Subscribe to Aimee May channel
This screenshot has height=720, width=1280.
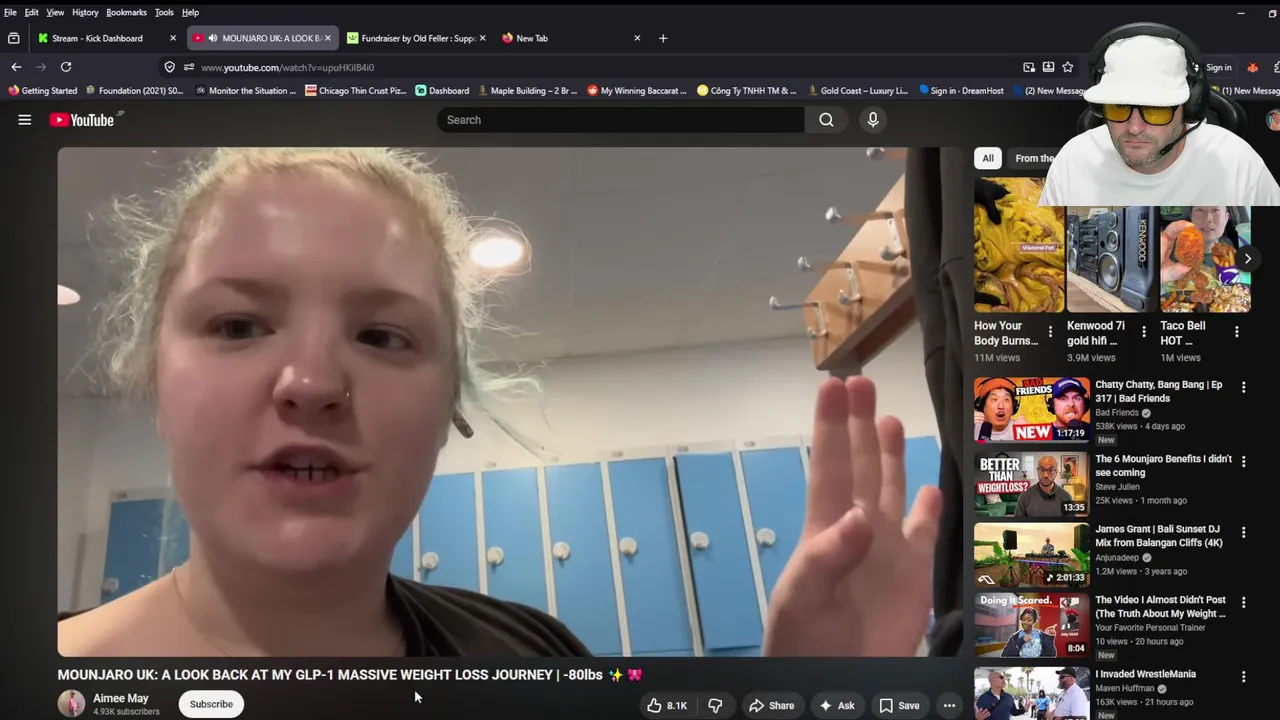click(211, 704)
